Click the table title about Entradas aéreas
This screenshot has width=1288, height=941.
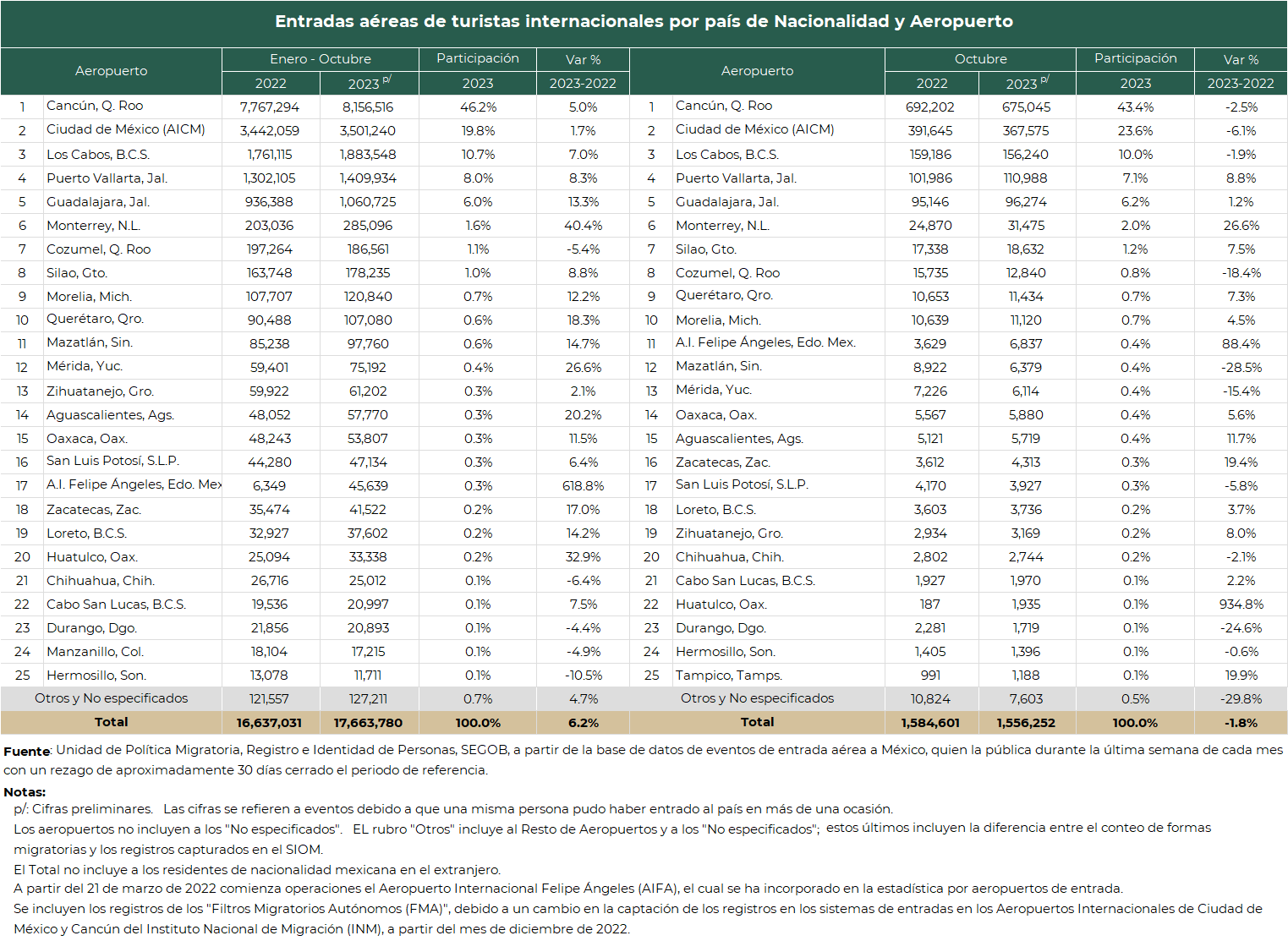(x=644, y=22)
